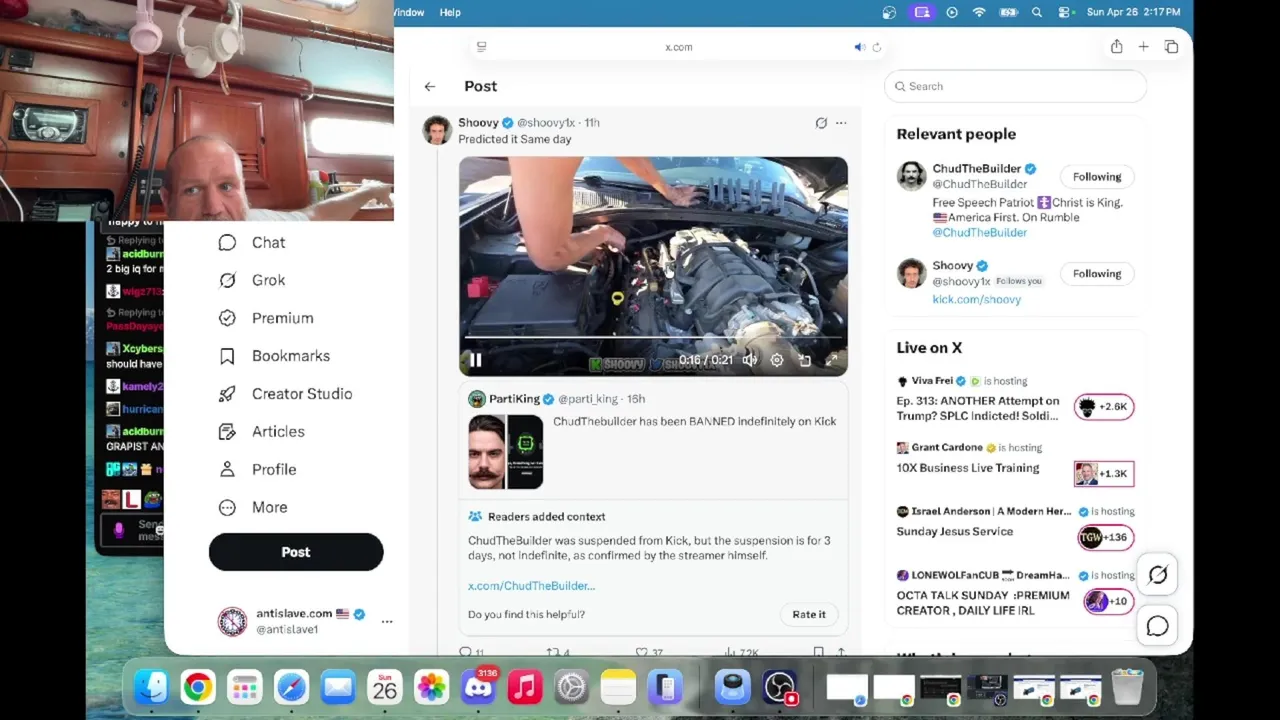Open the three-dot menu on Shoovy's post
The height and width of the screenshot is (720, 1280).
click(841, 123)
